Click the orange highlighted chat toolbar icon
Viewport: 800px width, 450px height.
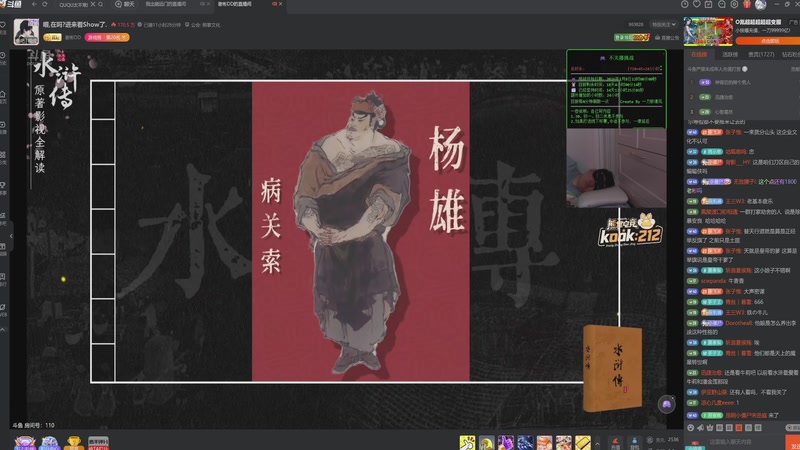click(x=739, y=428)
